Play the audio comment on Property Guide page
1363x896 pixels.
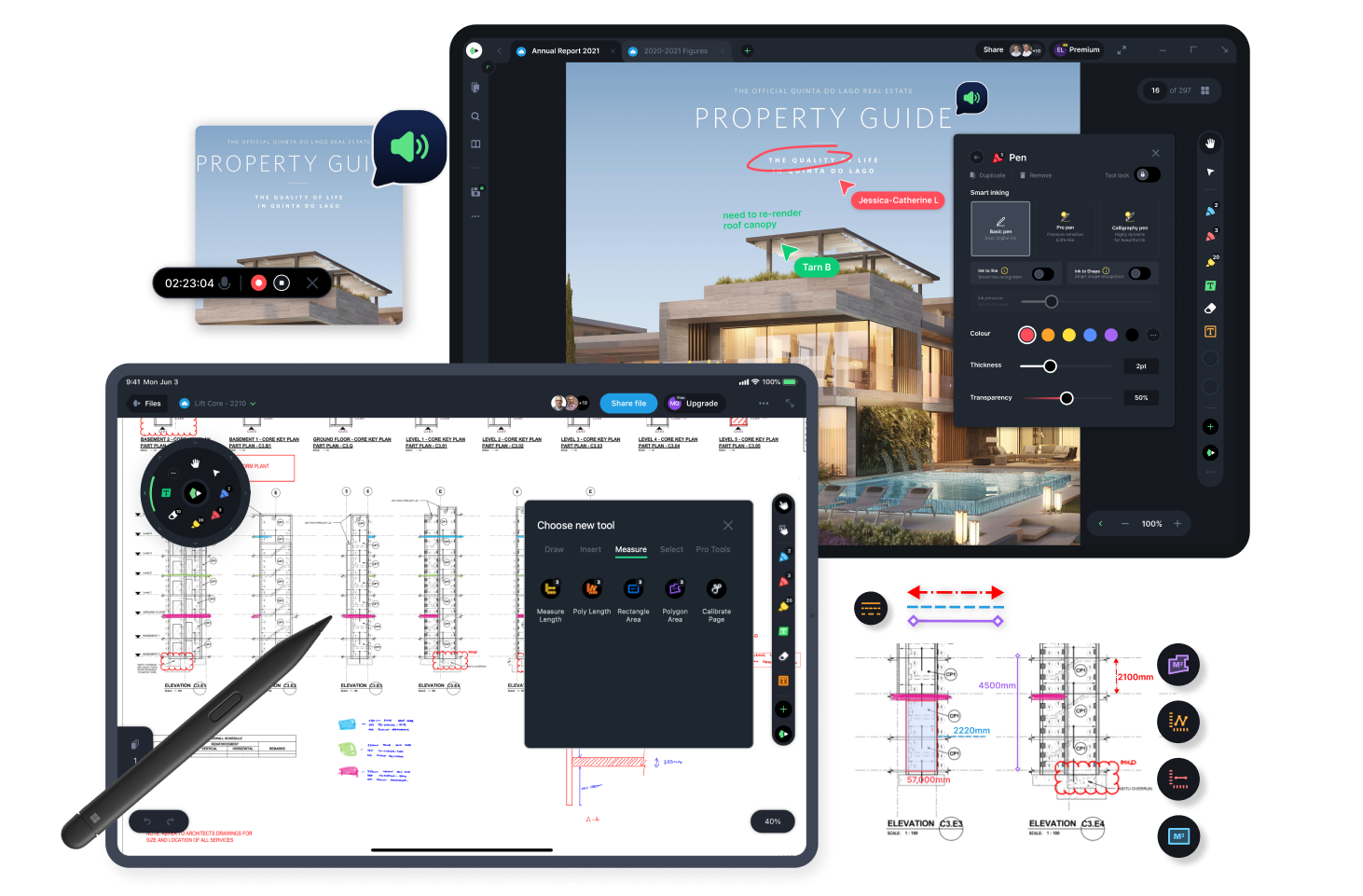click(x=971, y=97)
